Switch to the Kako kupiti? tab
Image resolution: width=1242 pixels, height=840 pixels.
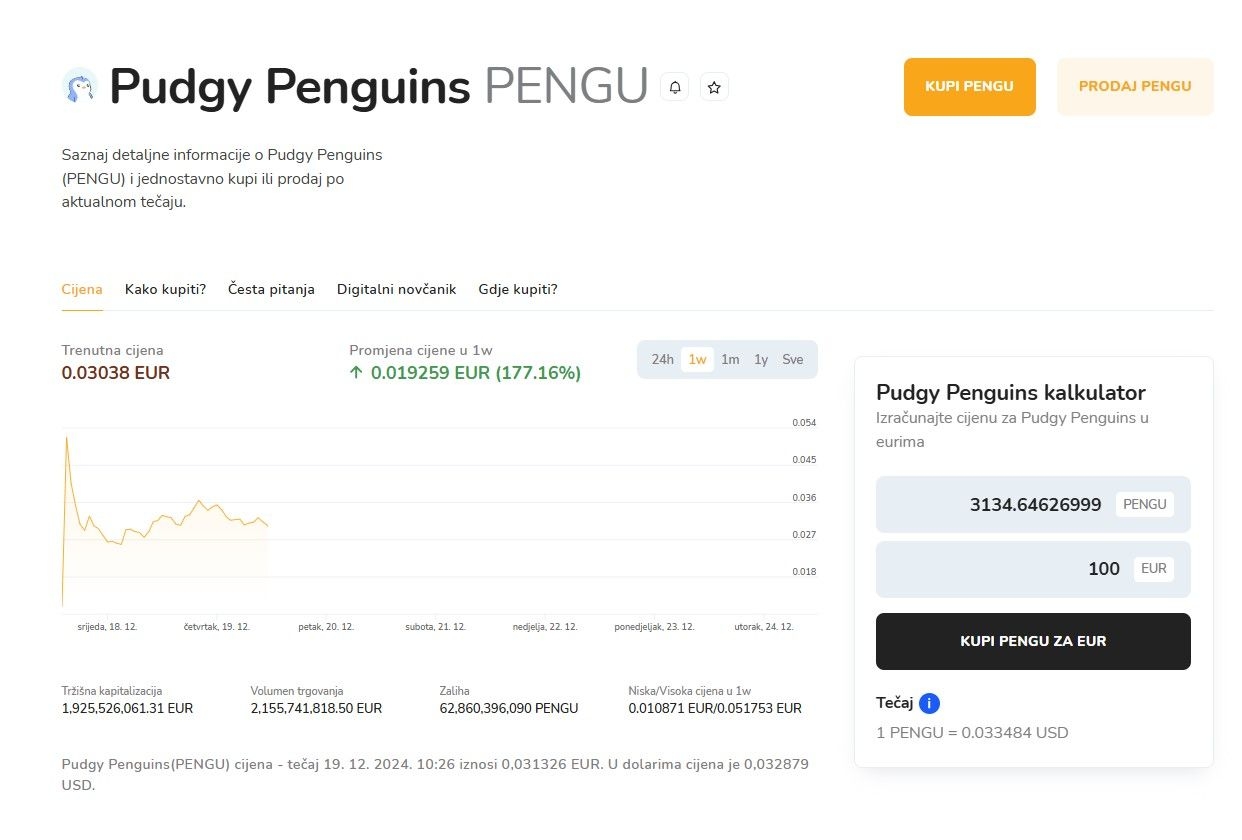click(x=165, y=289)
